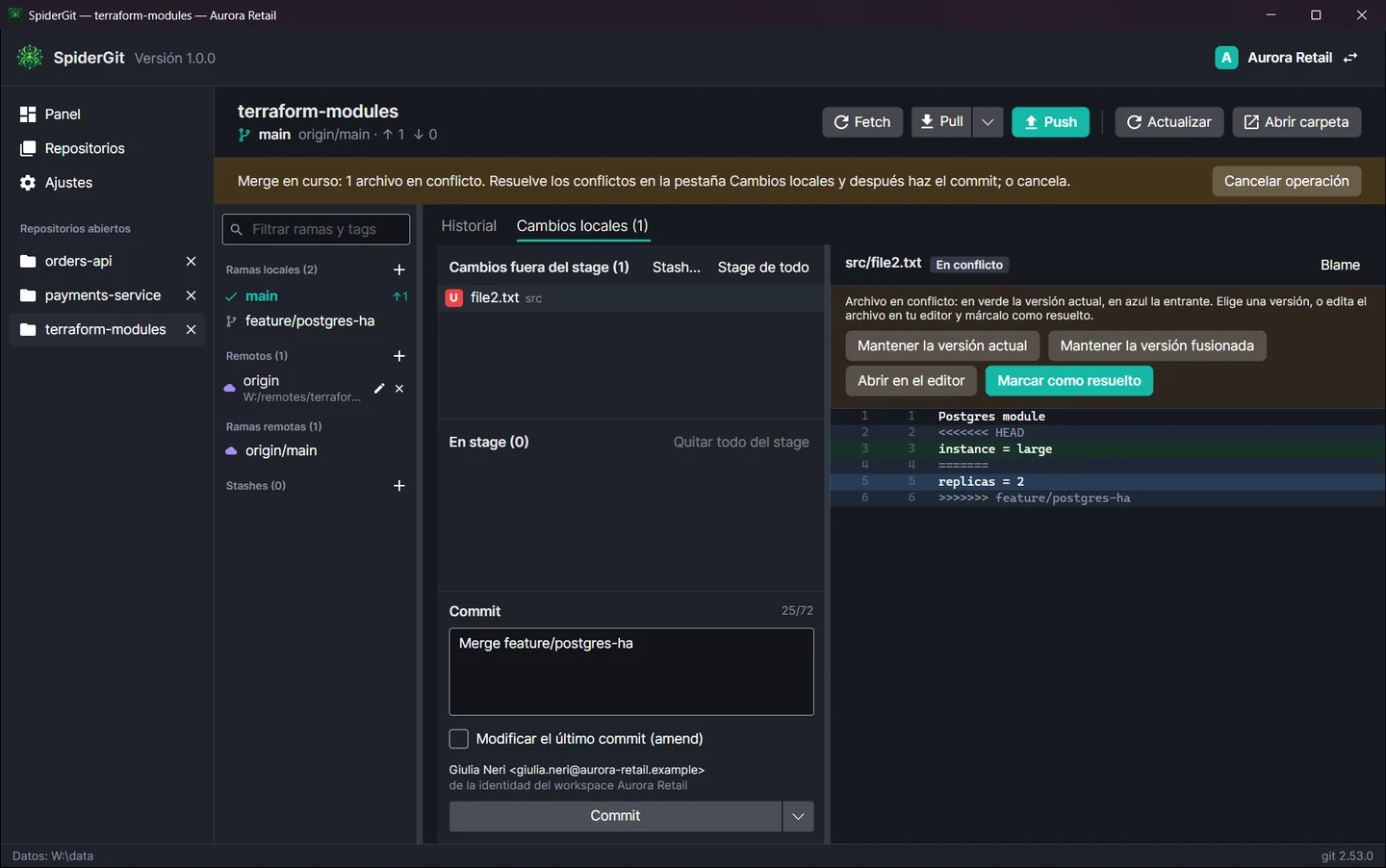
Task: Cancel the merge with Cancelar operación
Action: 1286,181
